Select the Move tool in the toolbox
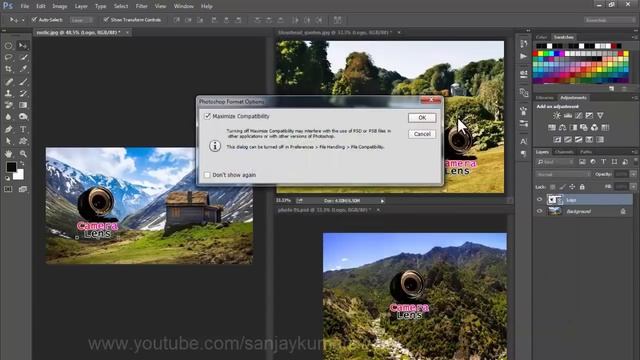This screenshot has width=640, height=360. tap(23, 46)
